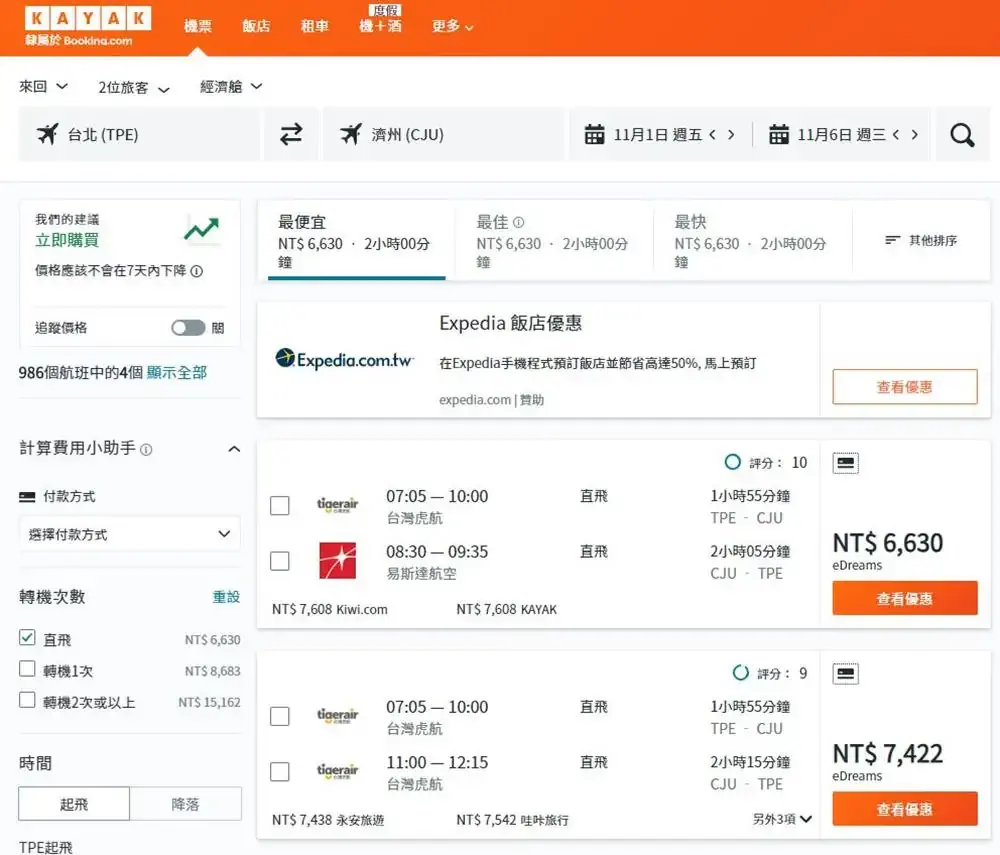Select the 降落 time tab
This screenshot has width=1000, height=855.
coord(186,804)
